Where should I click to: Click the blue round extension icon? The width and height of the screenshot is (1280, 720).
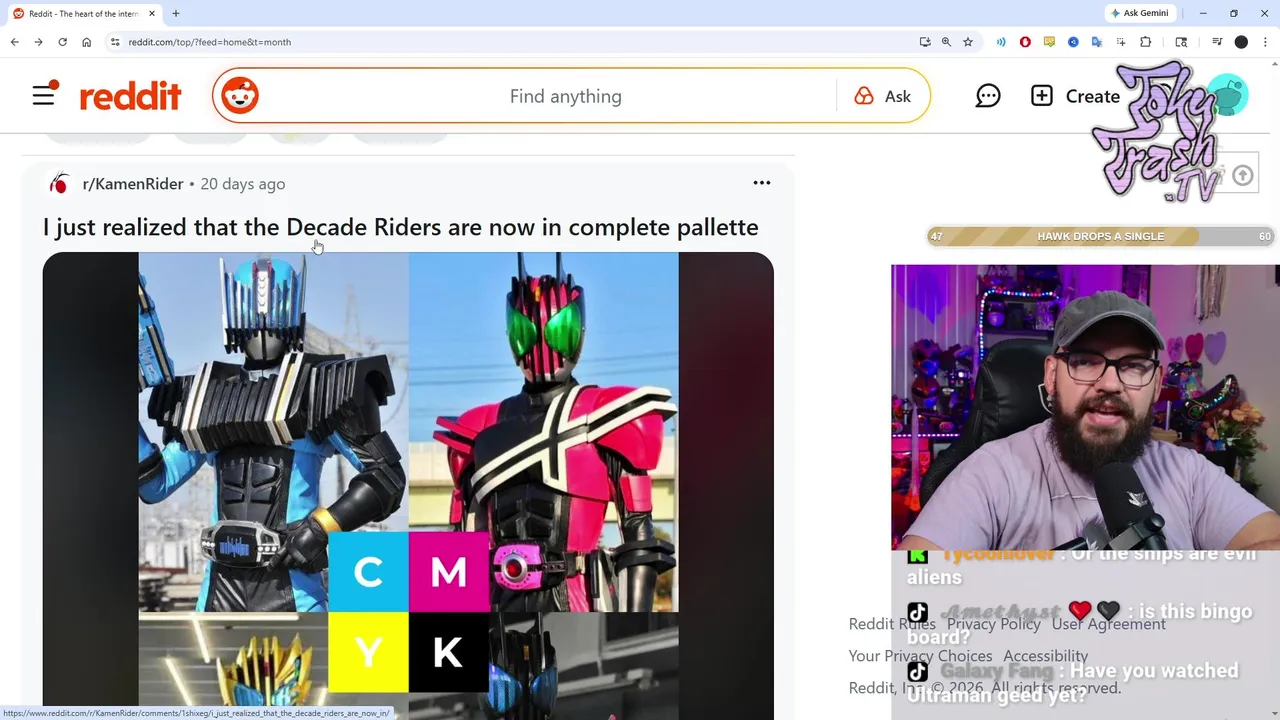1073,42
